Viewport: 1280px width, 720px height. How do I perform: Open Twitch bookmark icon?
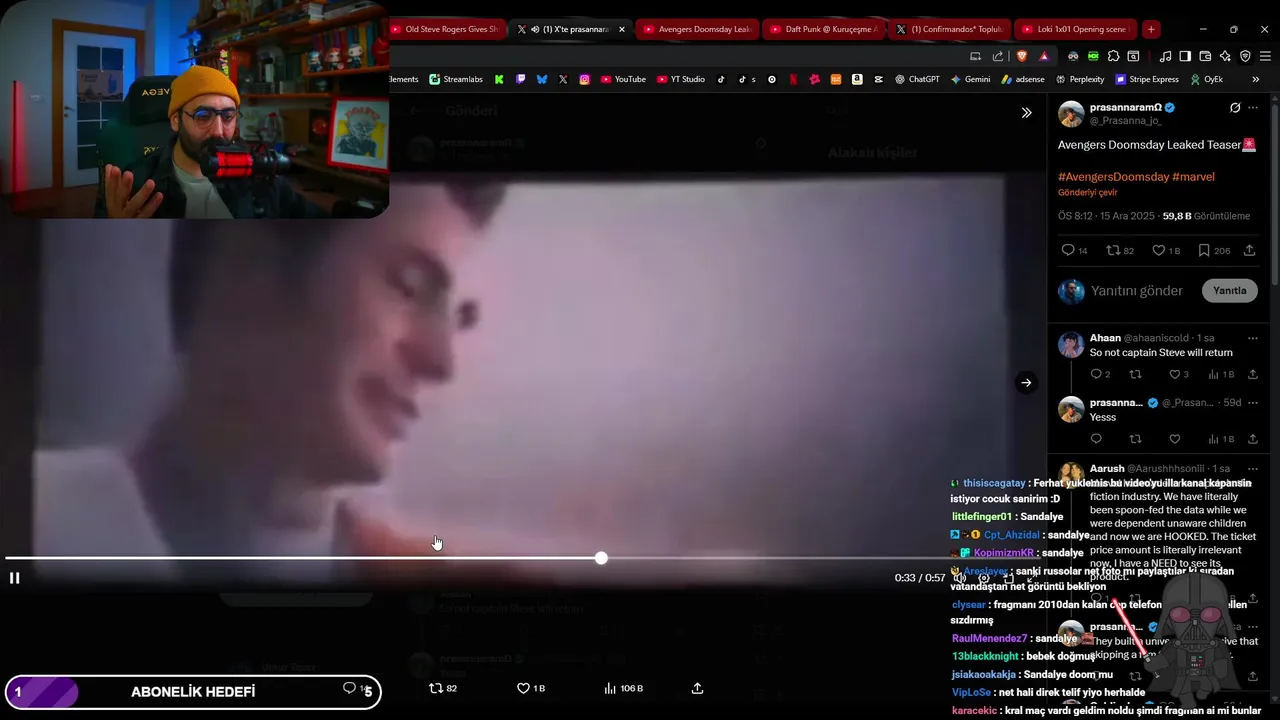click(x=520, y=79)
